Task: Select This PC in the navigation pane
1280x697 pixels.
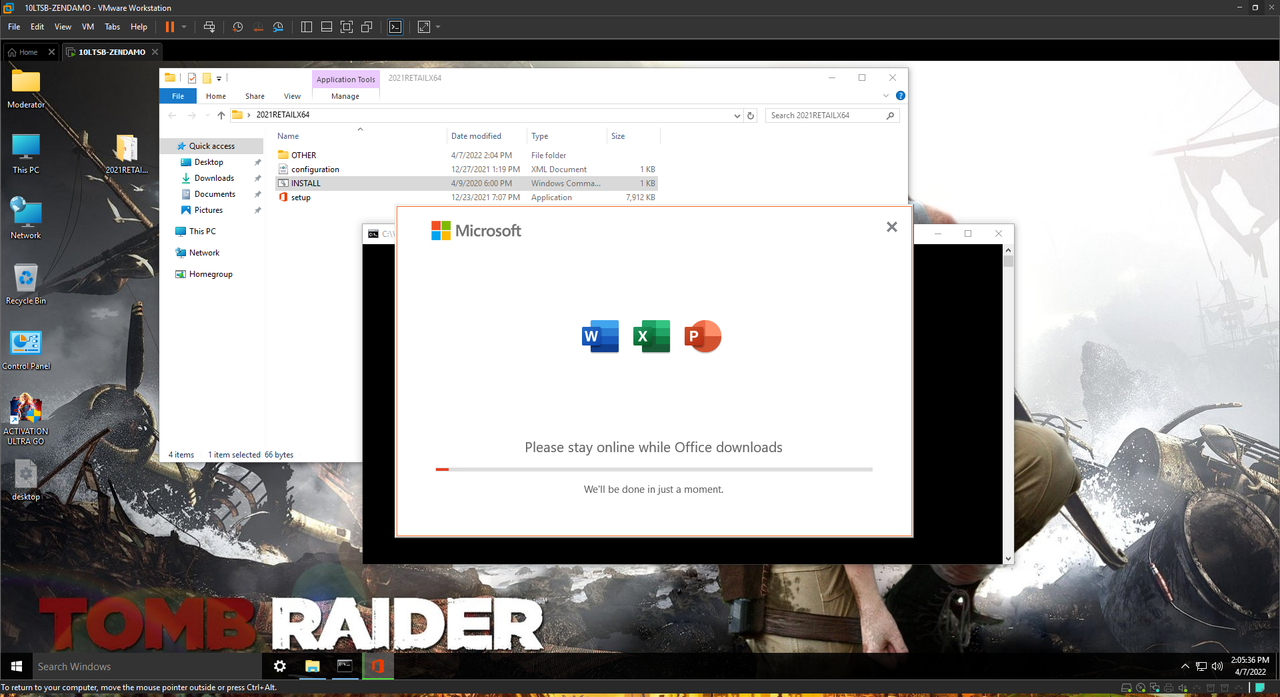Action: click(x=202, y=231)
